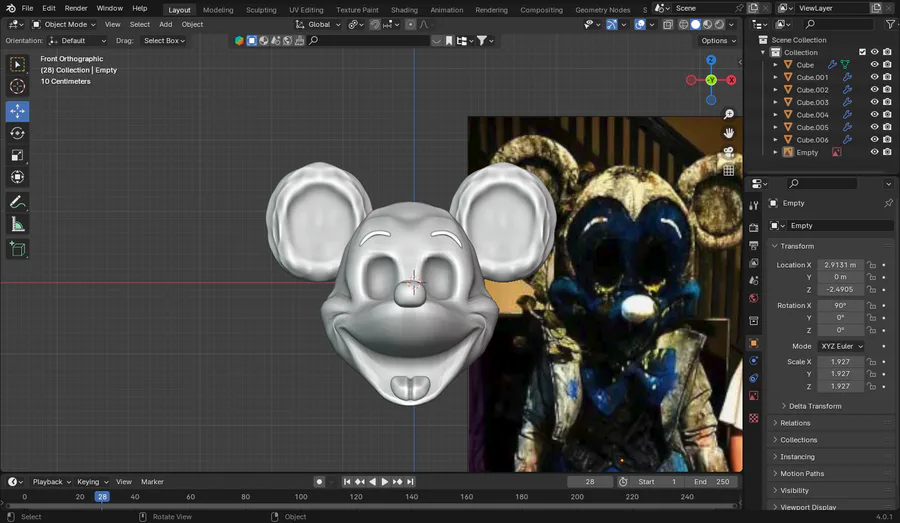Open the Render properties tab
The width and height of the screenshot is (900, 523).
pos(754,228)
